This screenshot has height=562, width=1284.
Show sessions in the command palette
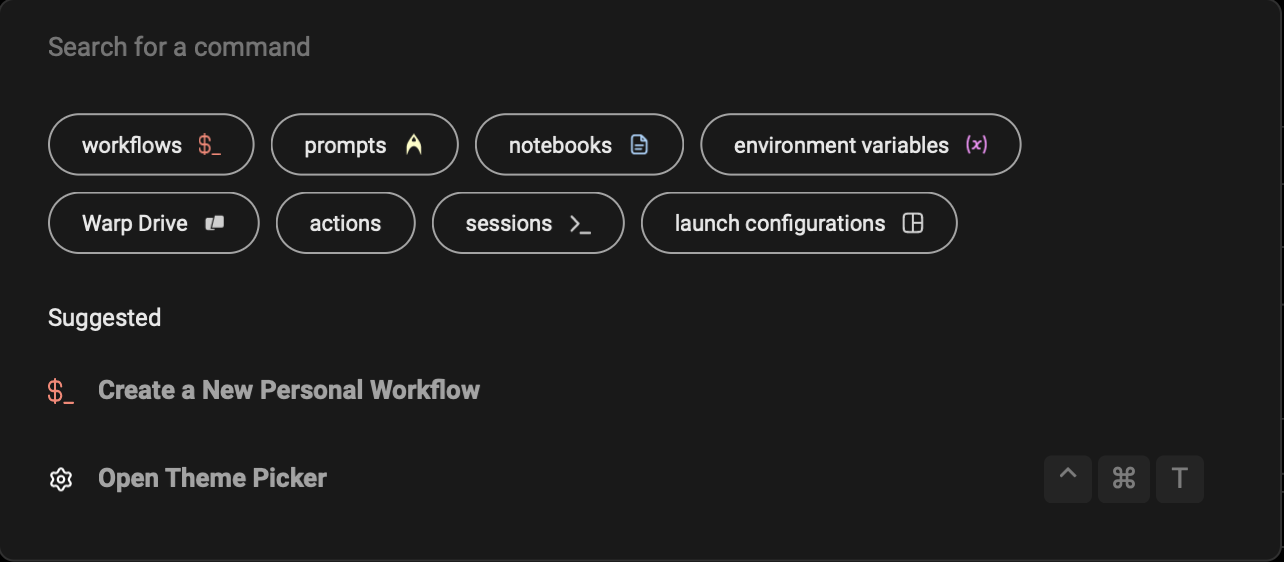tap(509, 223)
